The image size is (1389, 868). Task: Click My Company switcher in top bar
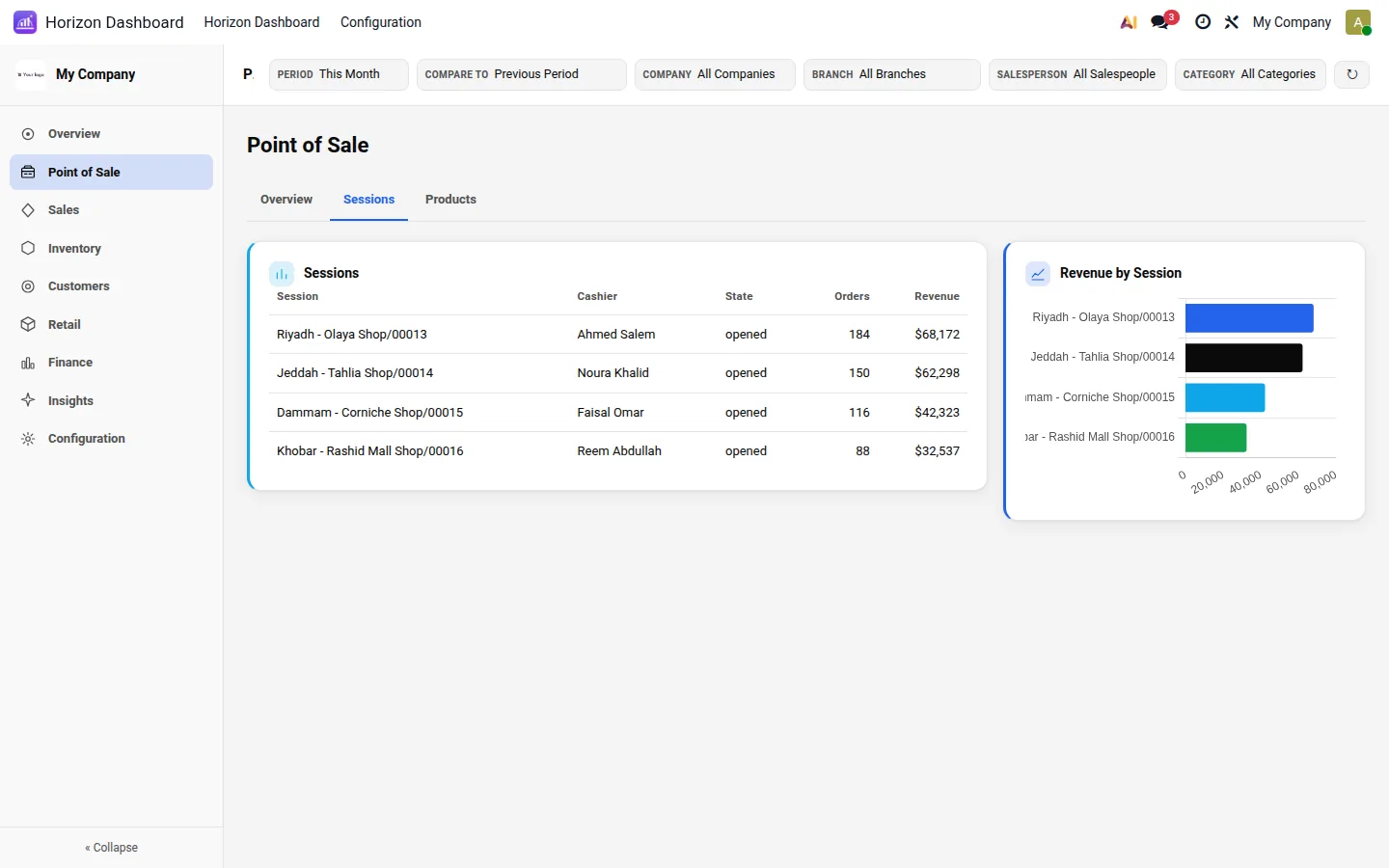(1292, 22)
